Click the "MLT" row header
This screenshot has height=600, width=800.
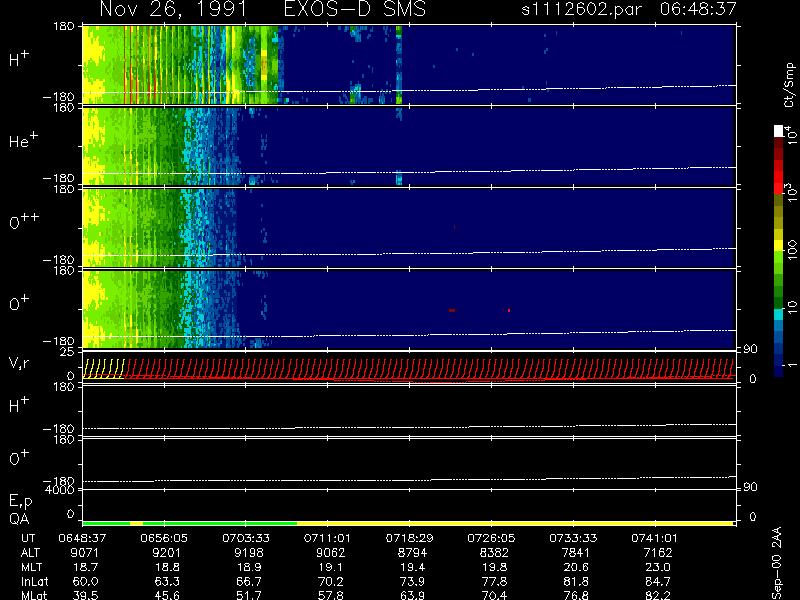click(31, 567)
